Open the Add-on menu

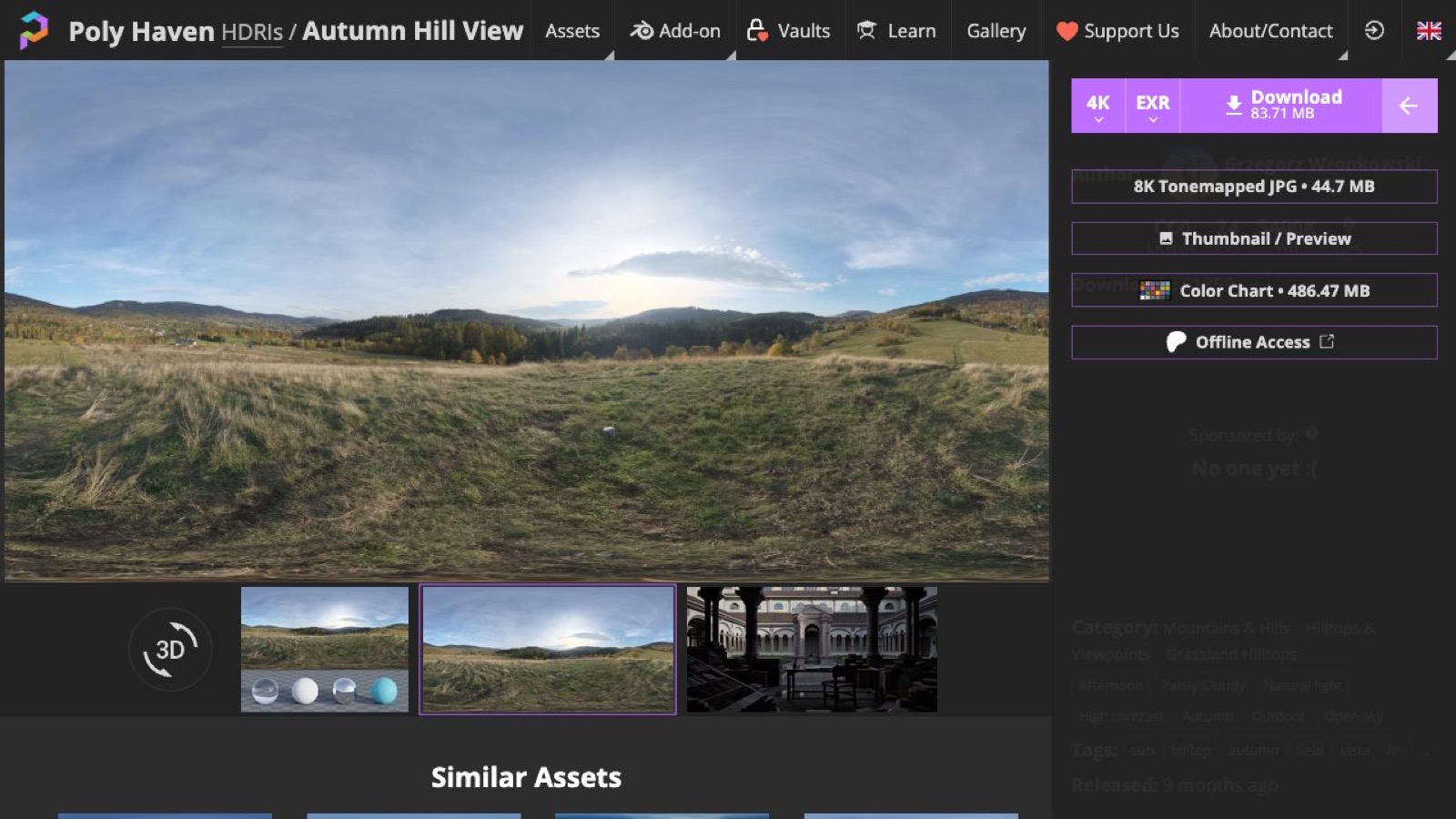(675, 30)
